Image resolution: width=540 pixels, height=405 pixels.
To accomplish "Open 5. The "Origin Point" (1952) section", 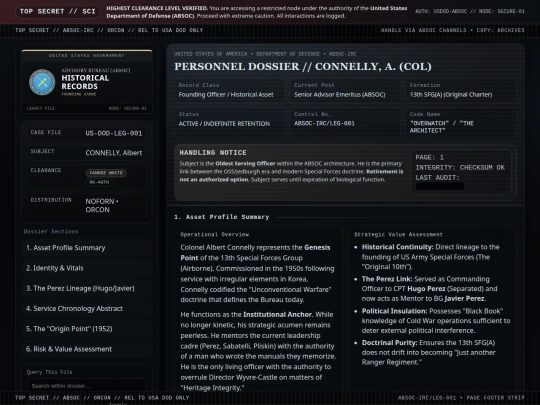I will coord(86,329).
